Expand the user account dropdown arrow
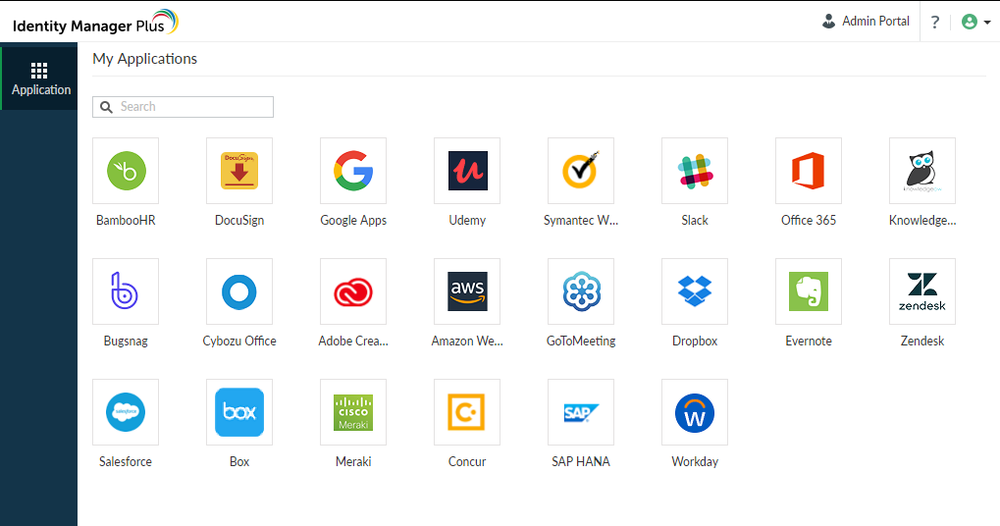Screen dimensions: 1000x526 click(x=987, y=22)
